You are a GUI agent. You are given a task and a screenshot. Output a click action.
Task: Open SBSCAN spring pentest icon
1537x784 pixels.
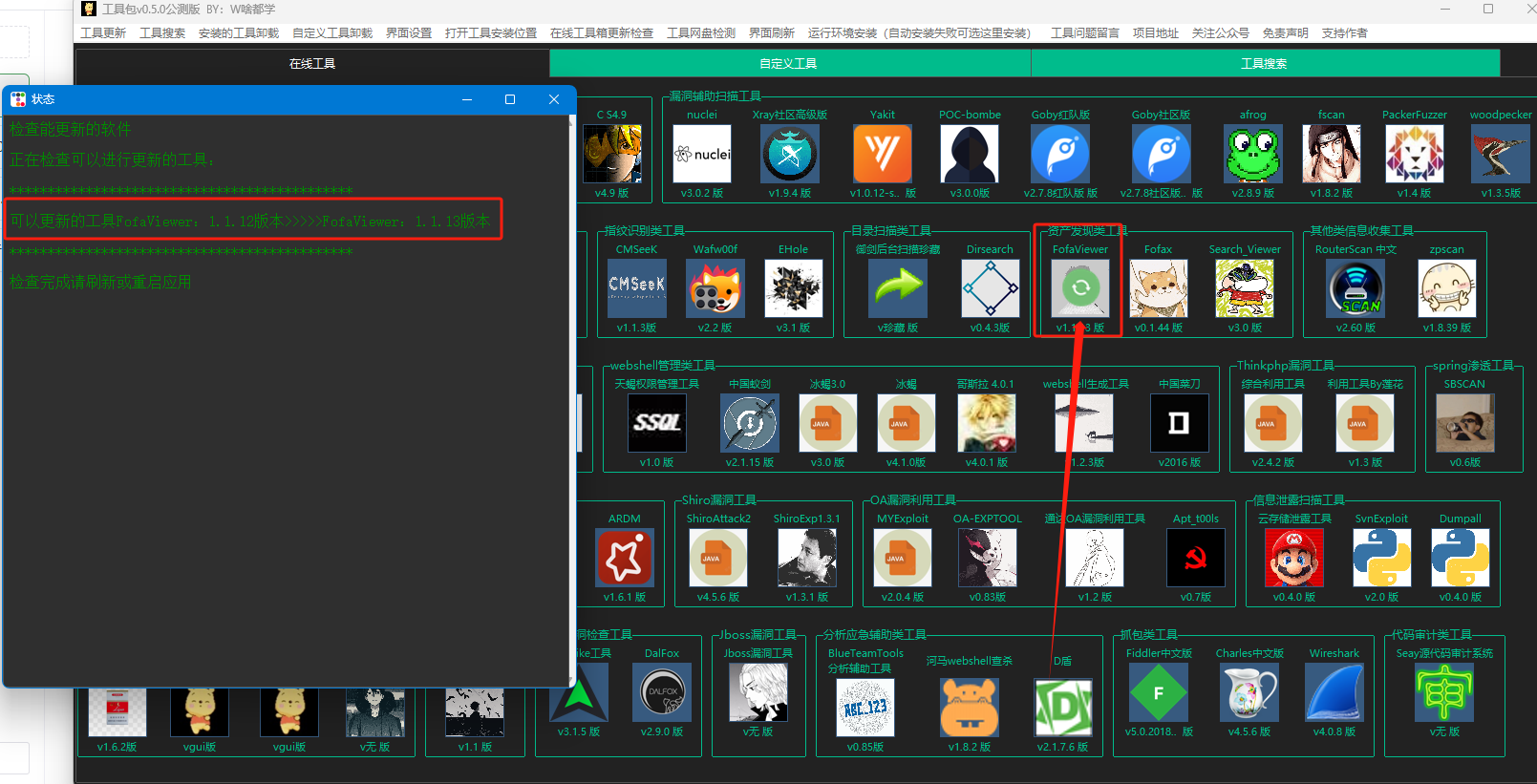point(1465,423)
